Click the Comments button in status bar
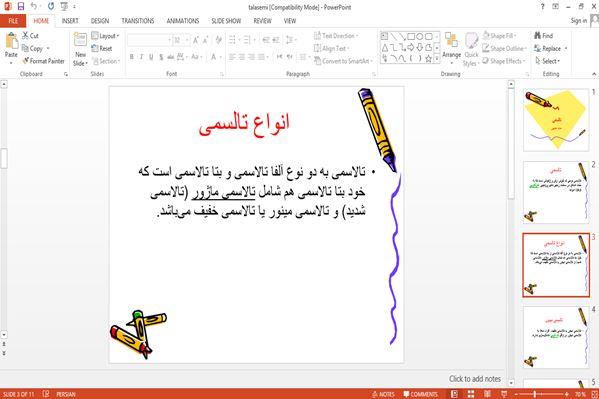The image size is (599, 399). pyautogui.click(x=421, y=394)
